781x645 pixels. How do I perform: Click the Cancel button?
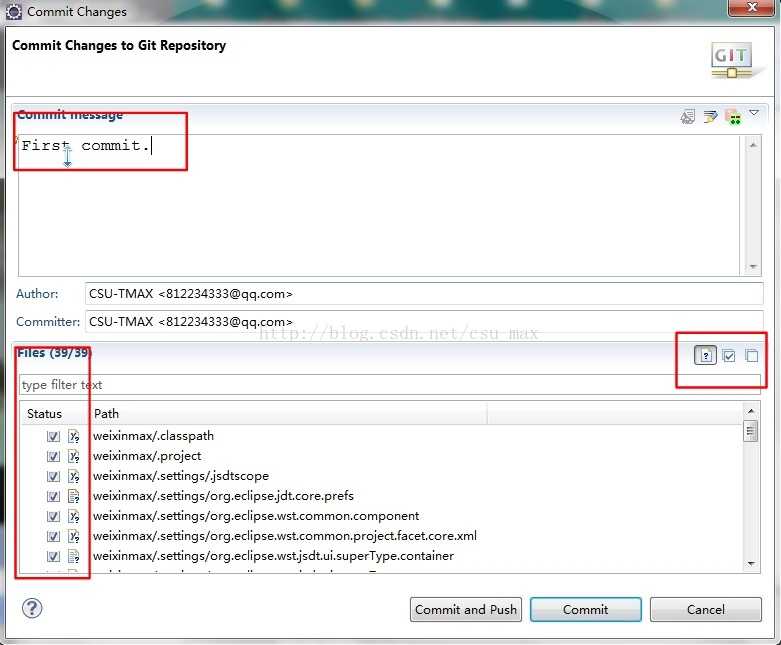(x=706, y=609)
